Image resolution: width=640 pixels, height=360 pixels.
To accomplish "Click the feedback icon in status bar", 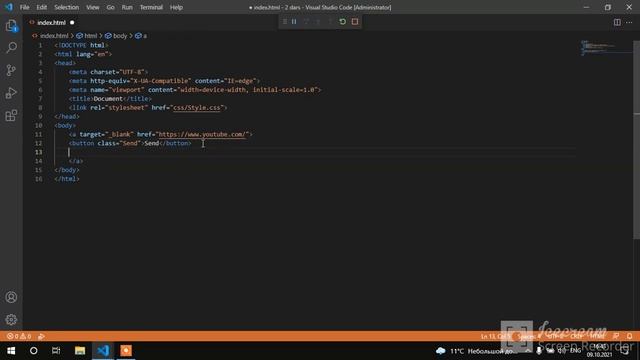I will pyautogui.click(x=616, y=336).
